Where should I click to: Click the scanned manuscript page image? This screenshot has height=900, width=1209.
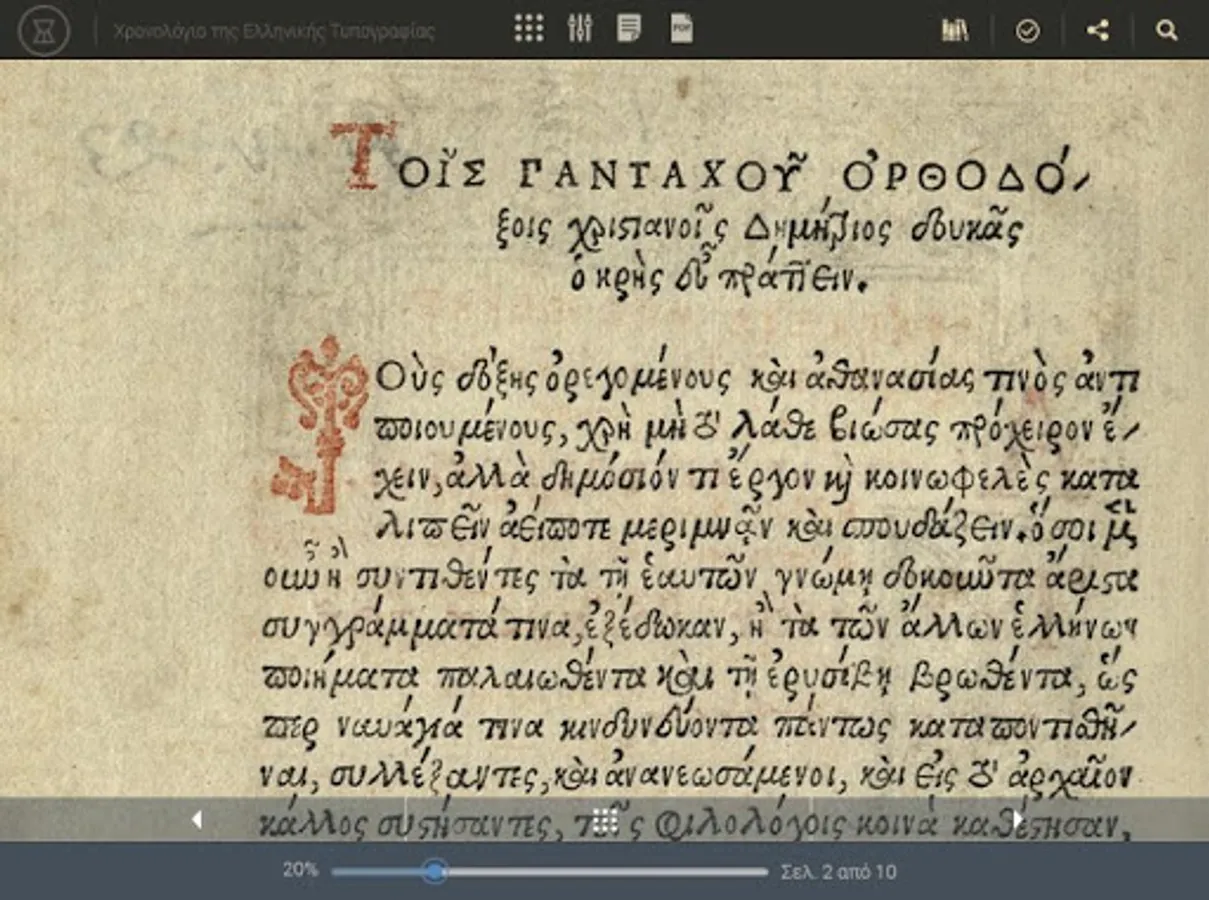(x=604, y=450)
